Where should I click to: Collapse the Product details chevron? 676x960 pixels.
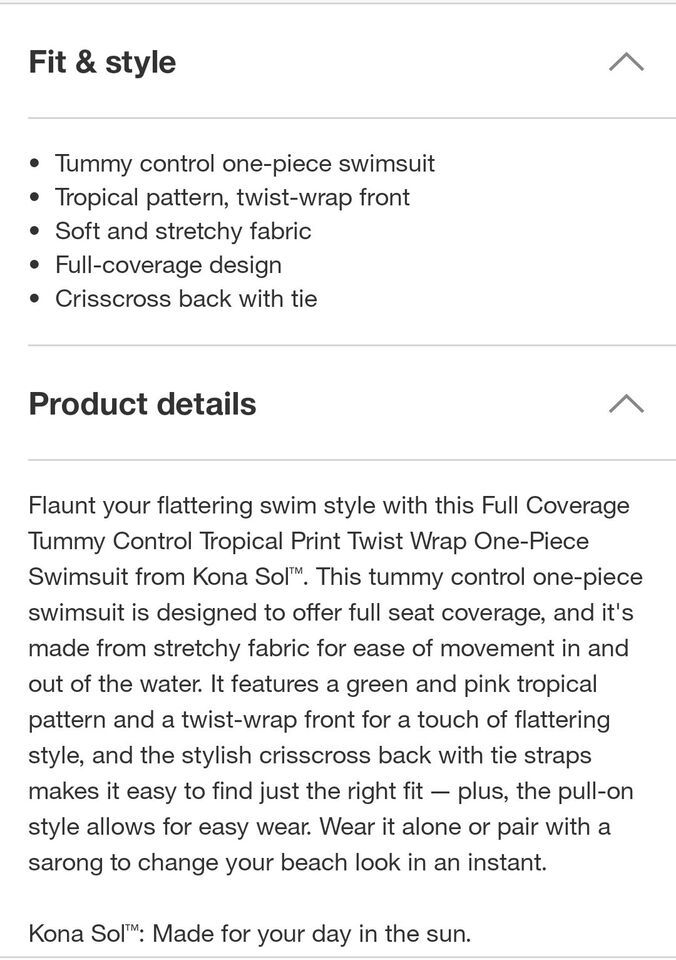tap(626, 404)
